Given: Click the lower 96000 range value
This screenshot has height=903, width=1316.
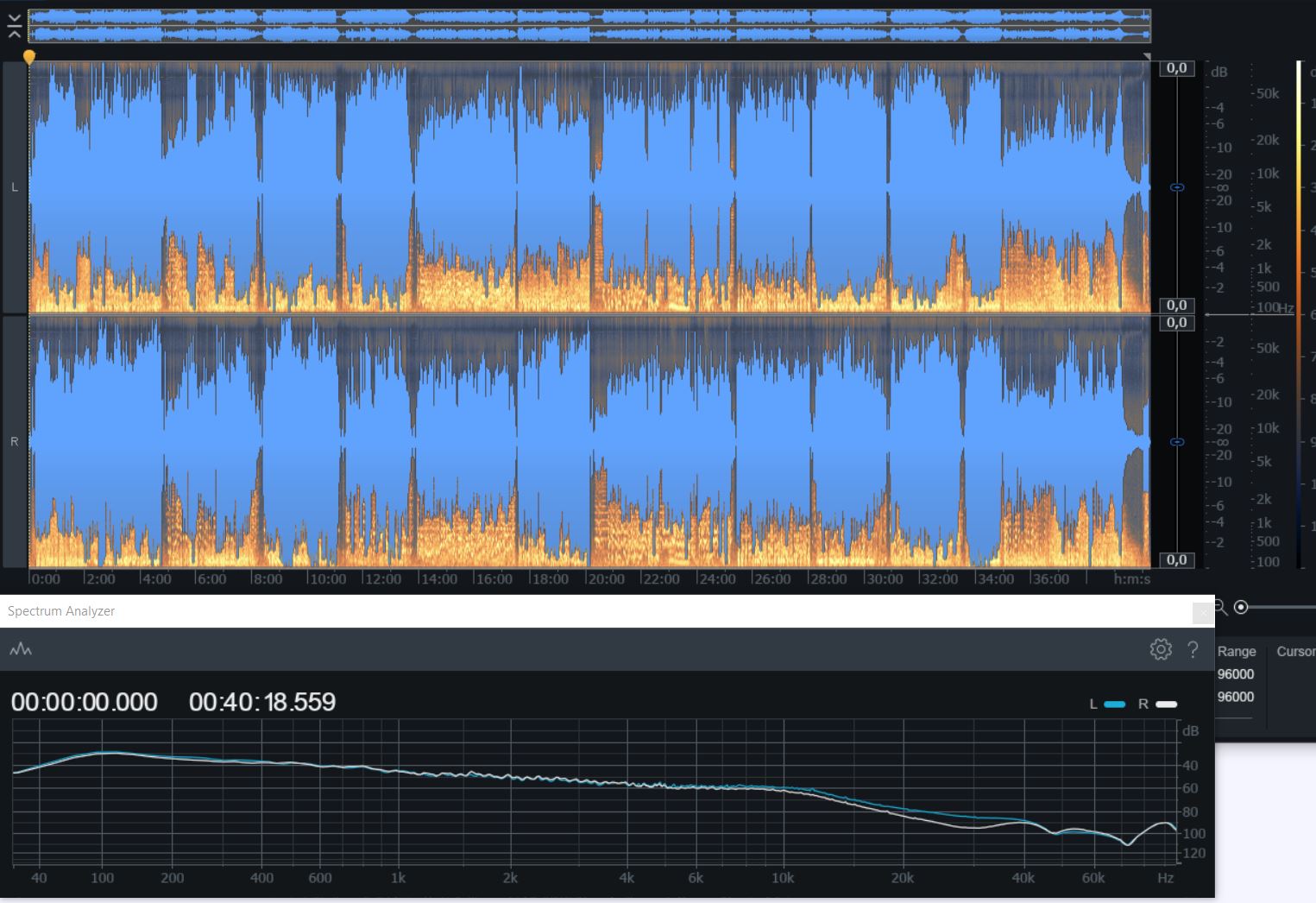Looking at the screenshot, I should [1236, 697].
